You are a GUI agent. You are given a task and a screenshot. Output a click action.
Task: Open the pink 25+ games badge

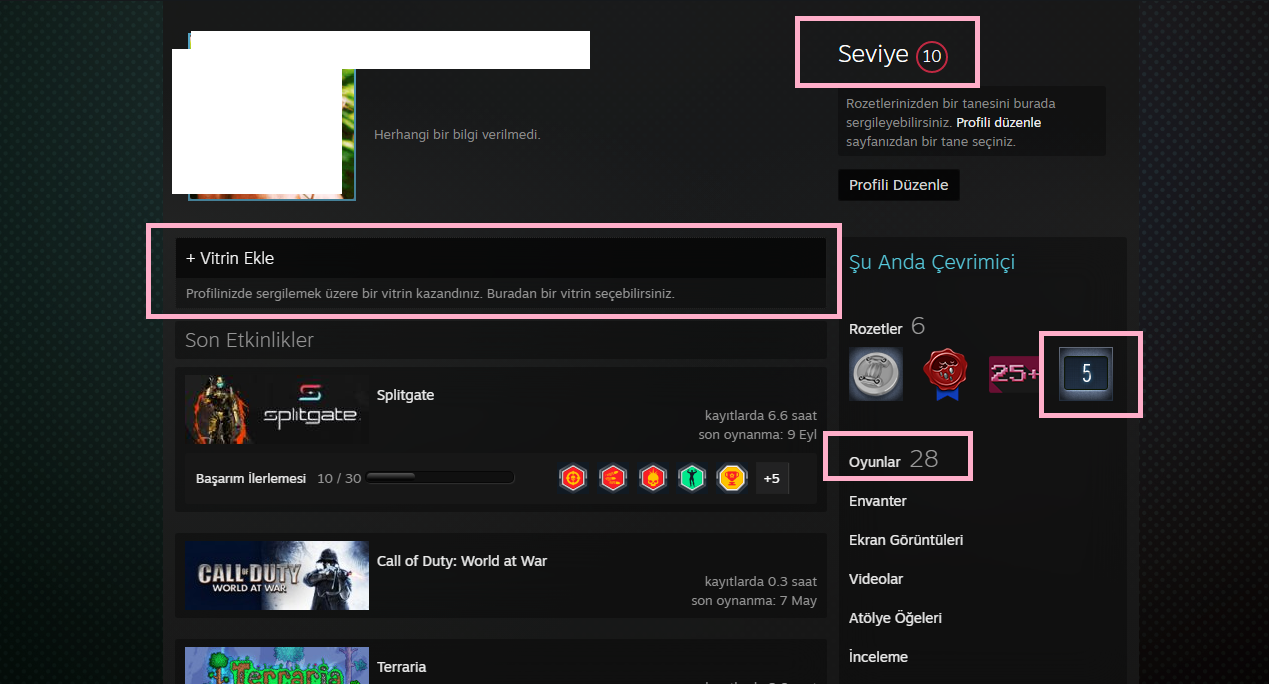(1015, 374)
